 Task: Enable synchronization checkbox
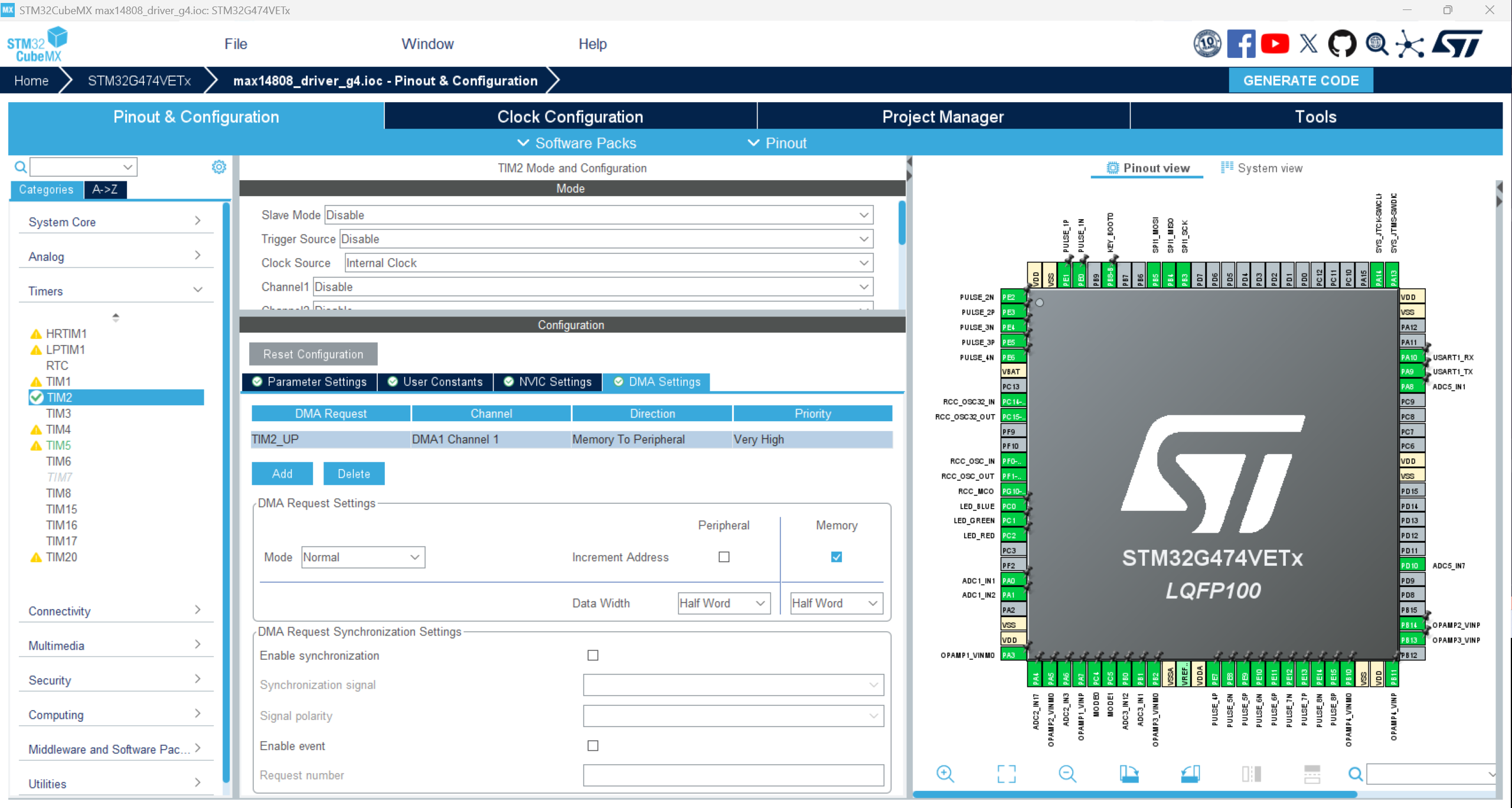(592, 655)
